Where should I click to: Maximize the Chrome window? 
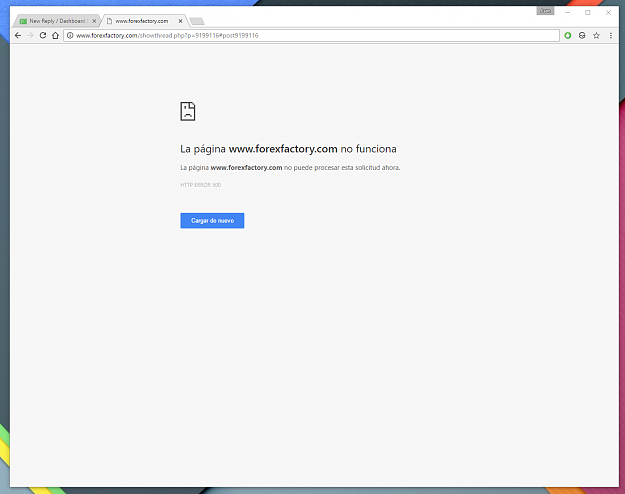click(588, 12)
